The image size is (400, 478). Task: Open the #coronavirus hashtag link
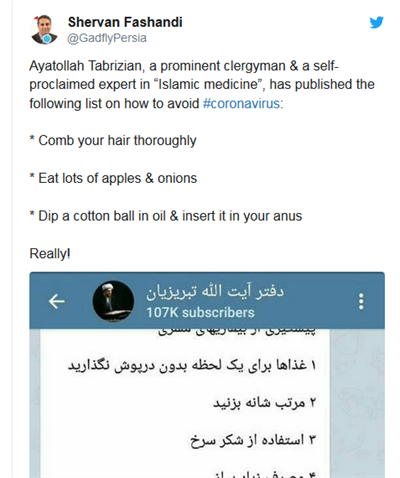(x=241, y=103)
